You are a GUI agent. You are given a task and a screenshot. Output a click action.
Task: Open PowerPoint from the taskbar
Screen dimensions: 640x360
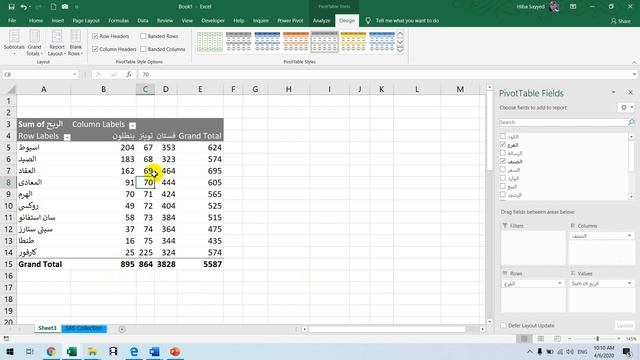(x=175, y=351)
